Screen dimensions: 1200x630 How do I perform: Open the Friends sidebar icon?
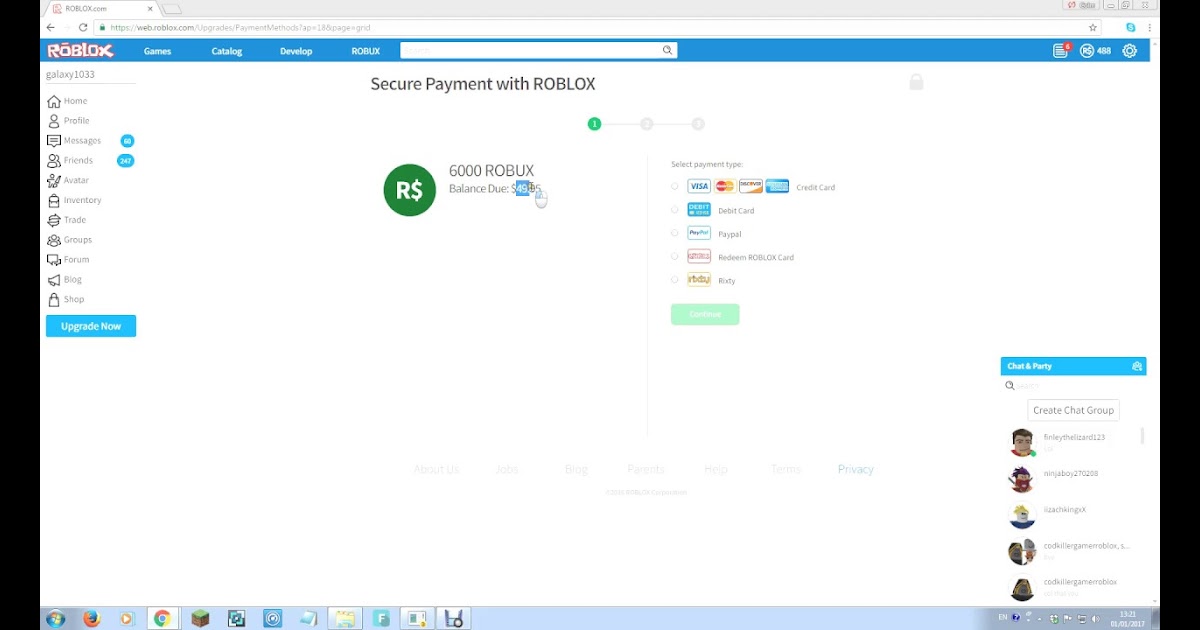(54, 160)
